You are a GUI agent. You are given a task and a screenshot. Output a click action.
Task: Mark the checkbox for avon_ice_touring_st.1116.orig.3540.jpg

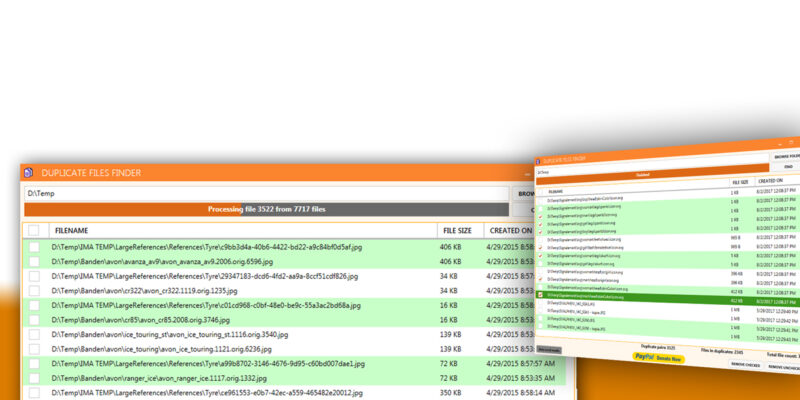point(34,335)
